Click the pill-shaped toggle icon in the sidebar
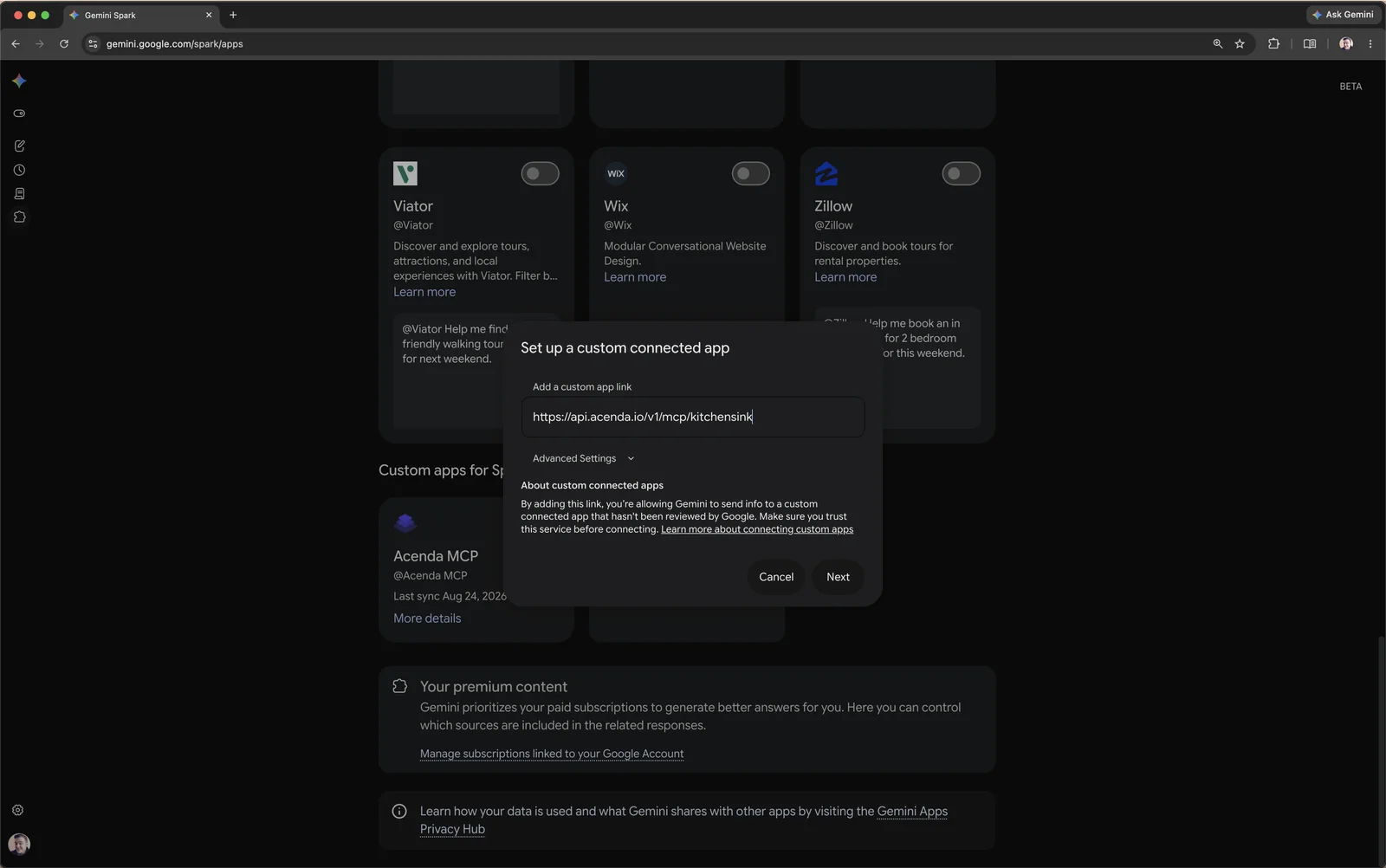 click(x=19, y=113)
